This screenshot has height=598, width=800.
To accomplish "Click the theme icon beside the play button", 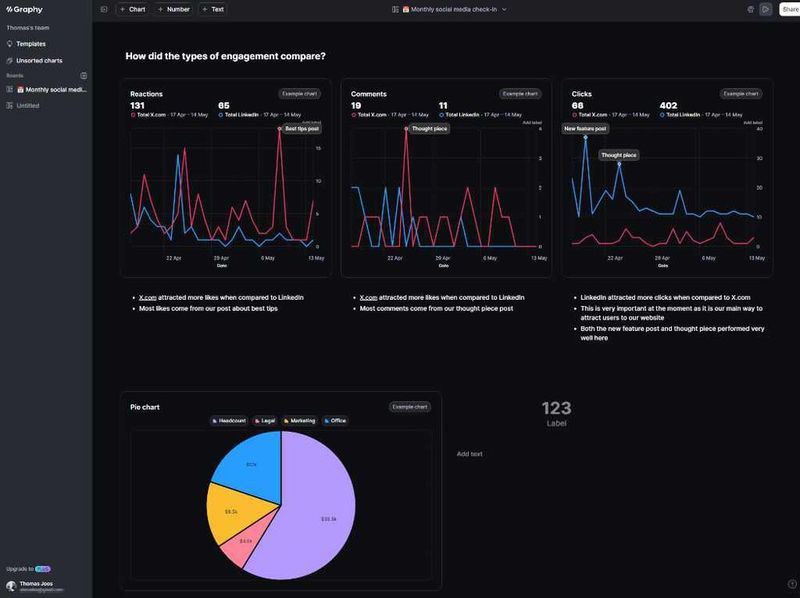I will [750, 9].
